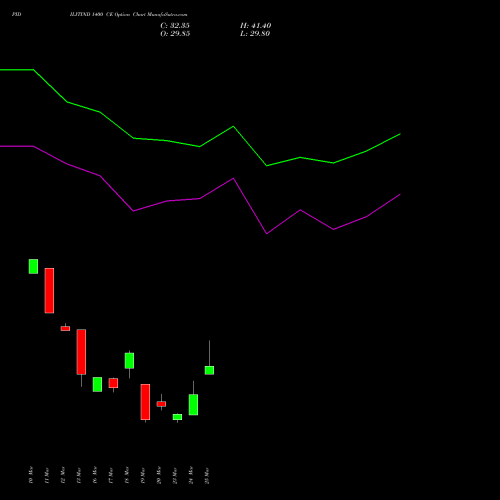
Task: Click the 12 Mar date axis label
Action: point(63,475)
